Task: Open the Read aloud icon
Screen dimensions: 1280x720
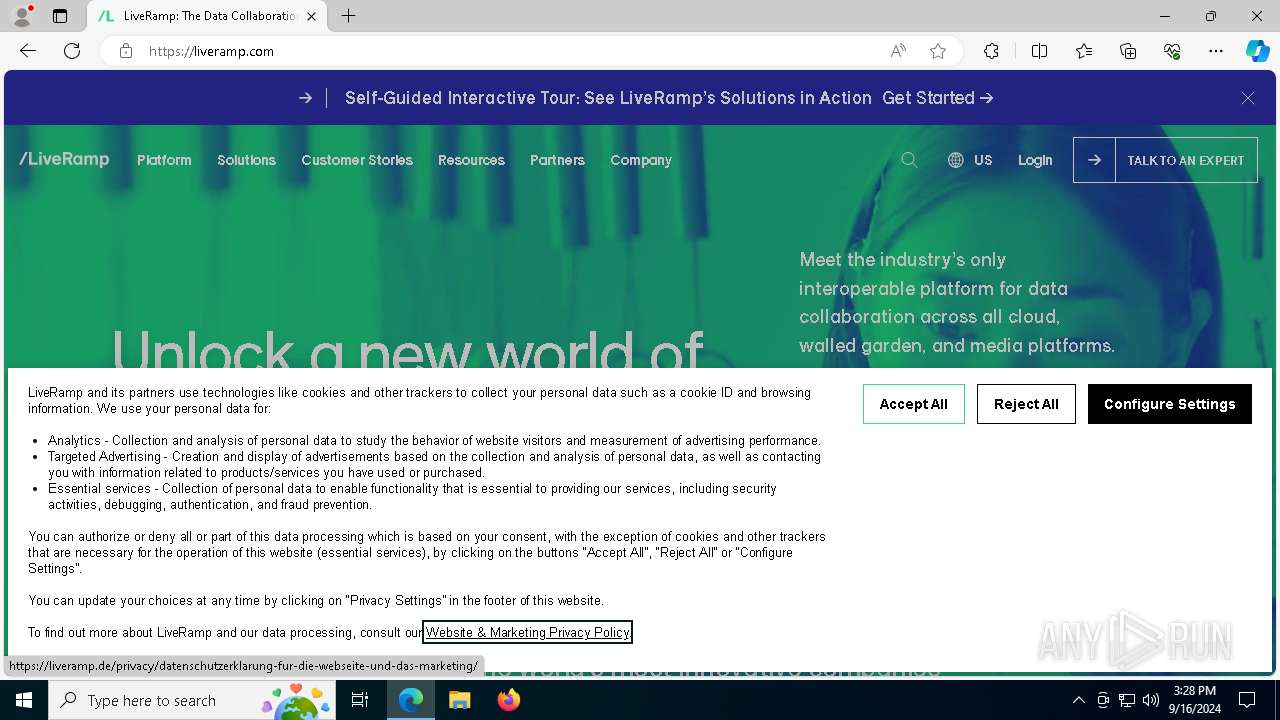Action: [898, 51]
